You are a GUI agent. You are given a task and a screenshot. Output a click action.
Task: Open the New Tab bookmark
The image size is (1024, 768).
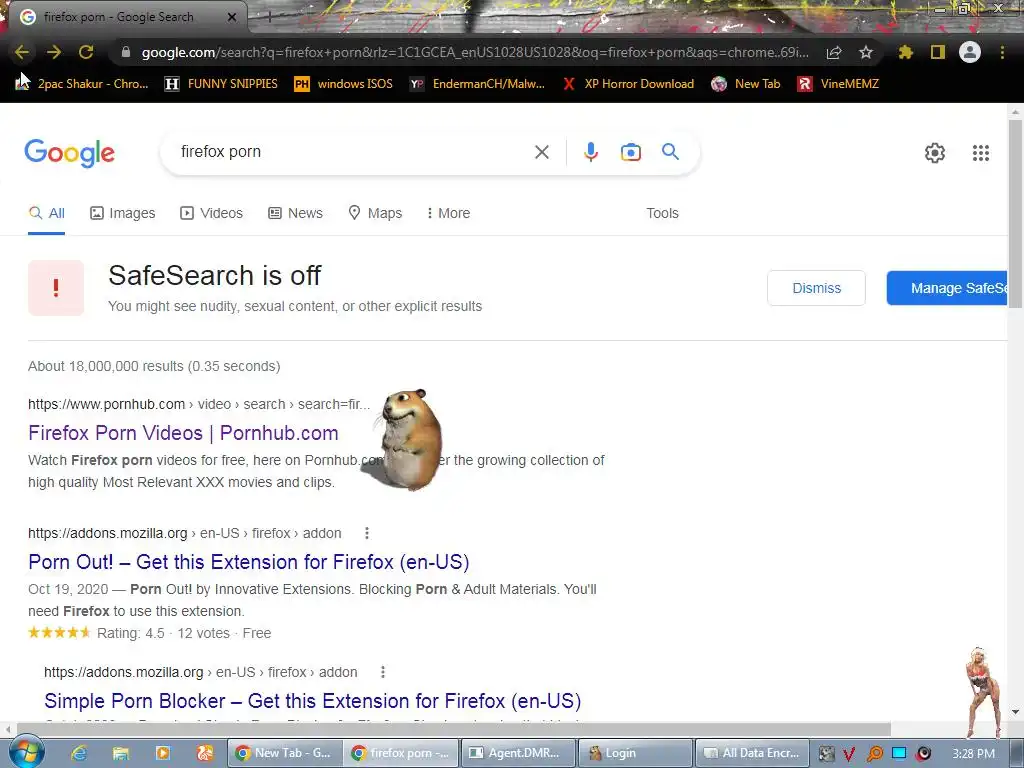[x=746, y=84]
